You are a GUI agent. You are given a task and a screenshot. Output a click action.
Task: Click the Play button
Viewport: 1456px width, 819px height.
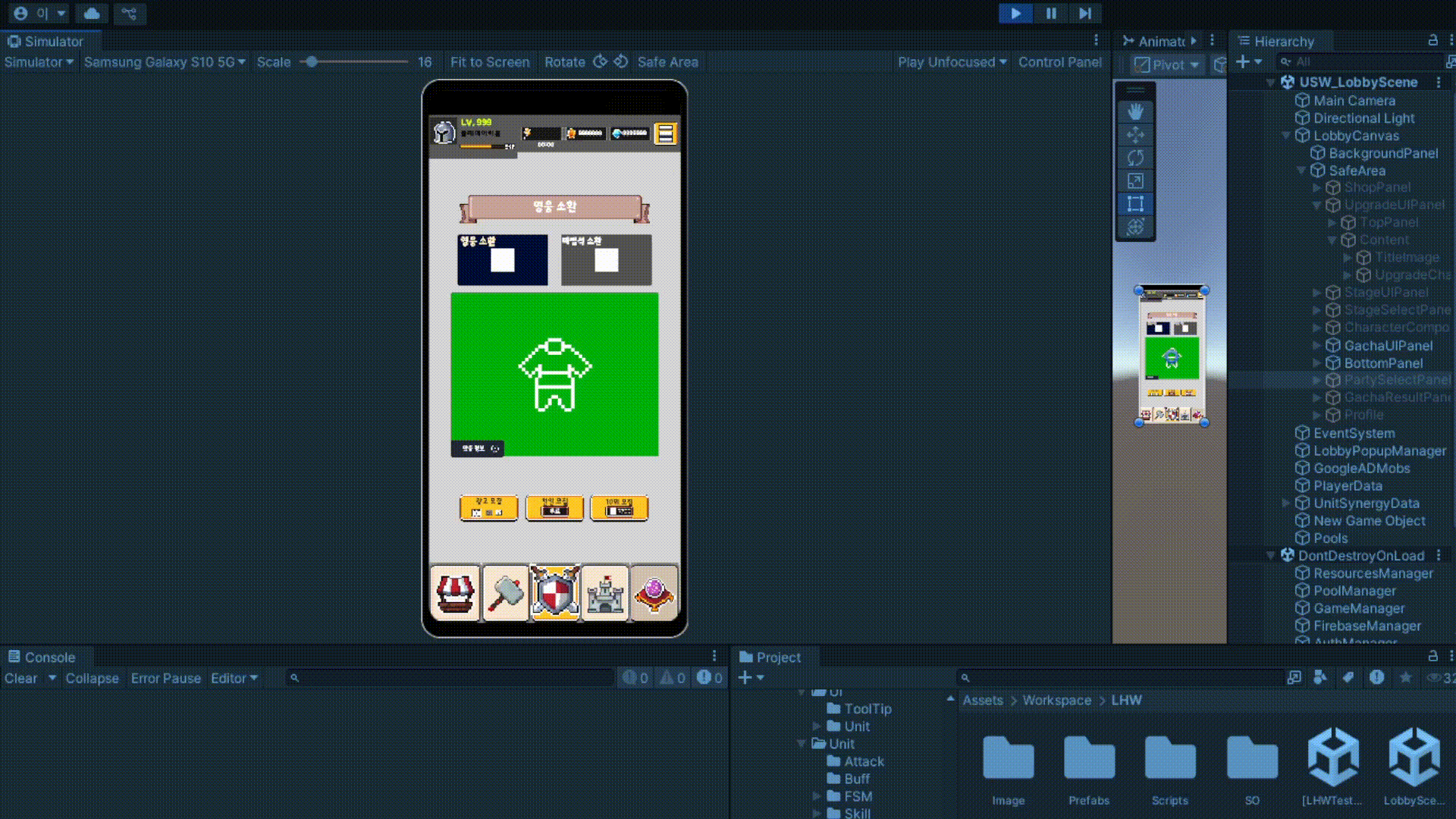click(1015, 13)
